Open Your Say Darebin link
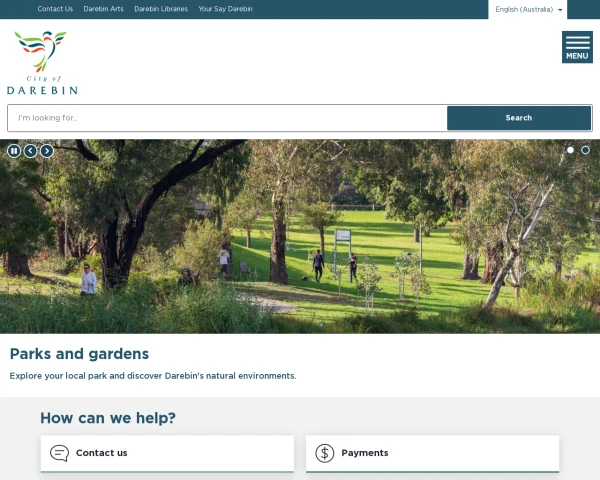 225,9
